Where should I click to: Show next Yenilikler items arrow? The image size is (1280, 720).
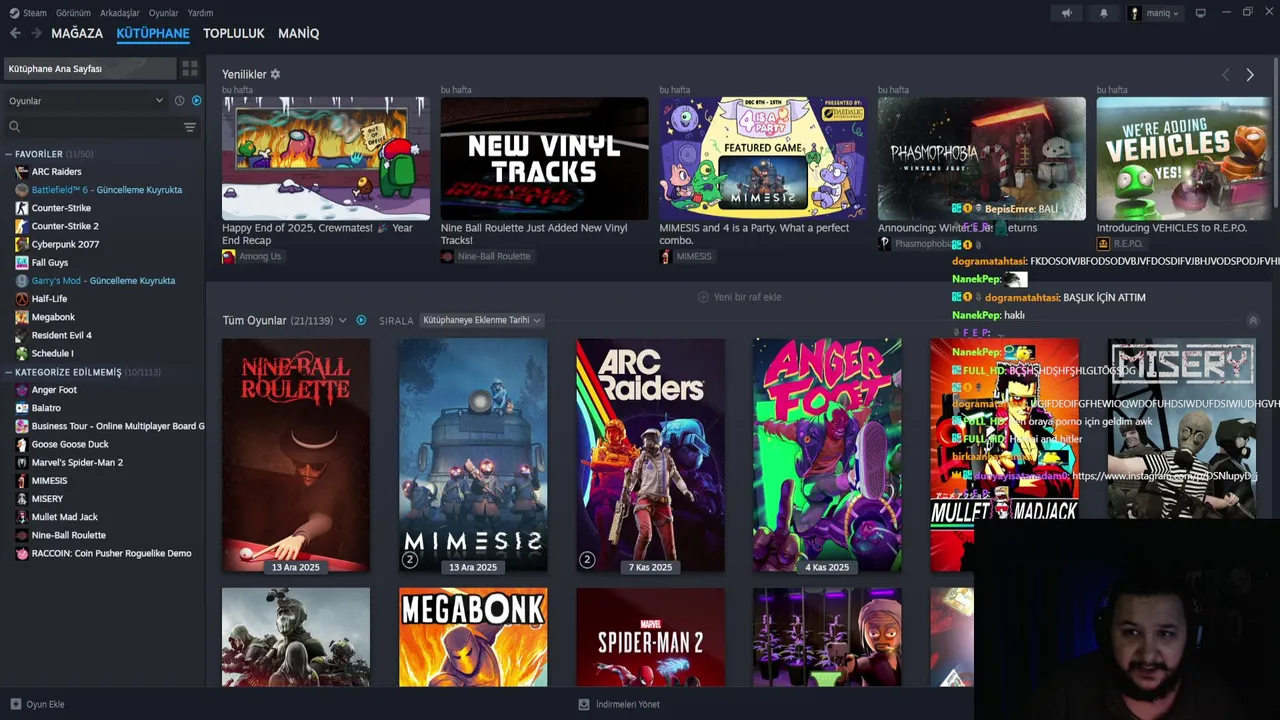pos(1250,75)
